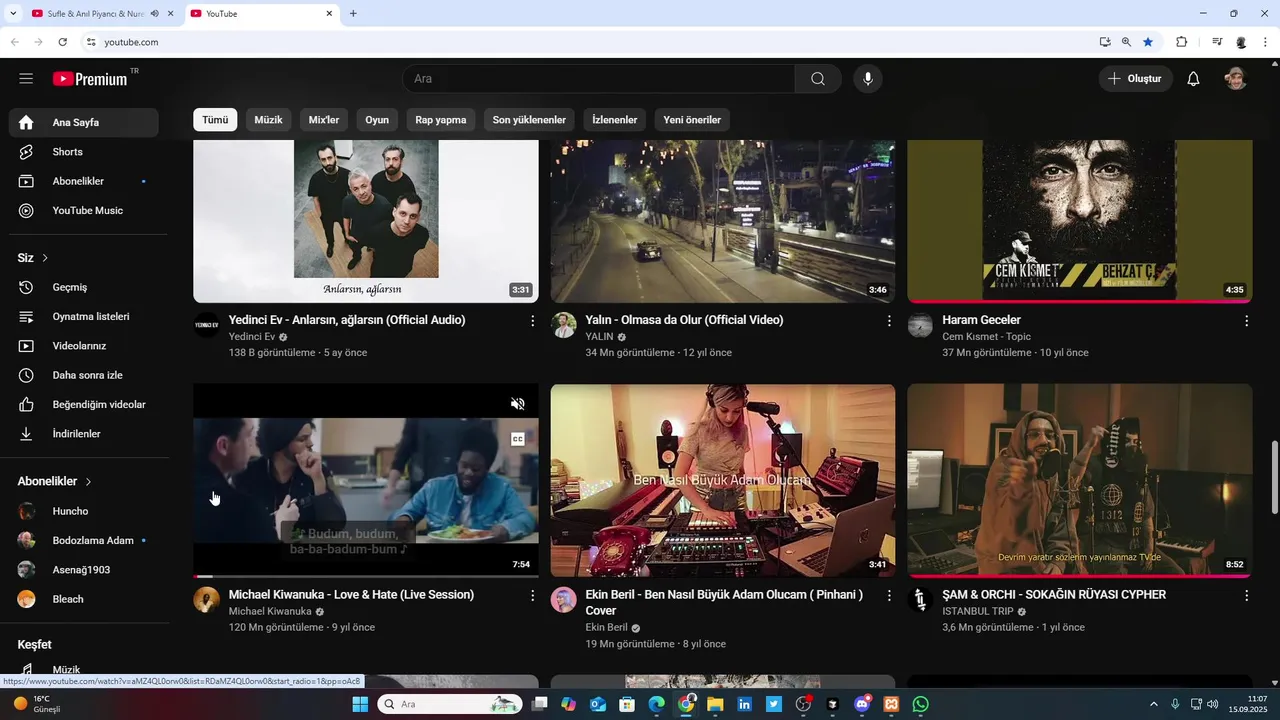The image size is (1280, 720).
Task: Open YouTube Music in sidebar
Action: [84, 211]
